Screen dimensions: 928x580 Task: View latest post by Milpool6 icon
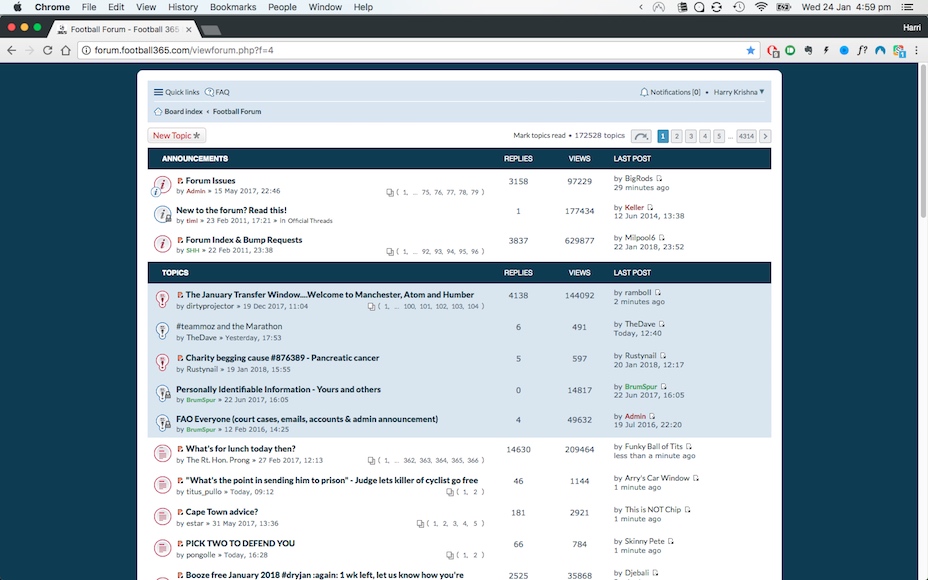point(661,238)
